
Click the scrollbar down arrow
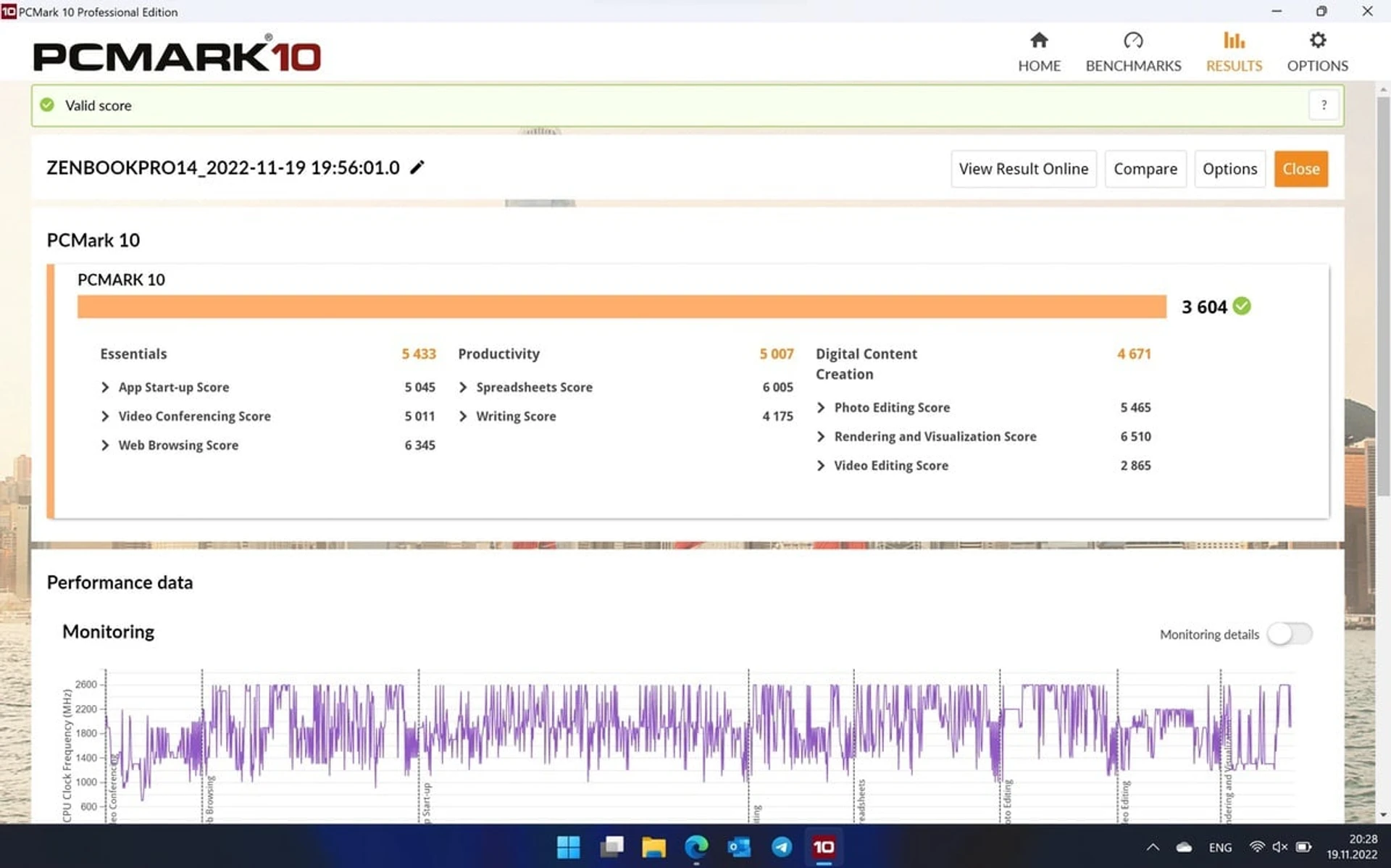click(1383, 814)
